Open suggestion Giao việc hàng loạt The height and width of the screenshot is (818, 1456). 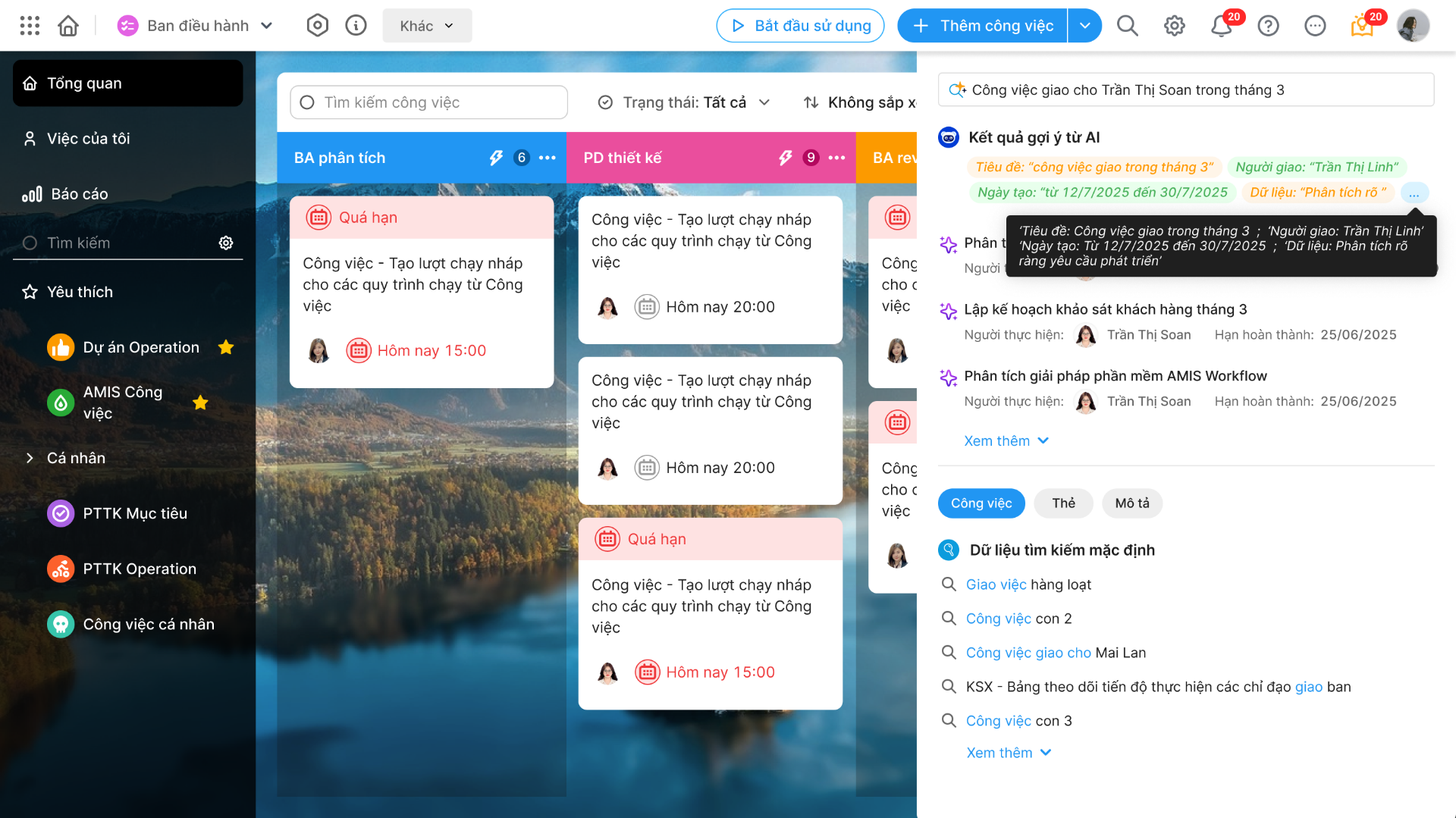(1028, 585)
